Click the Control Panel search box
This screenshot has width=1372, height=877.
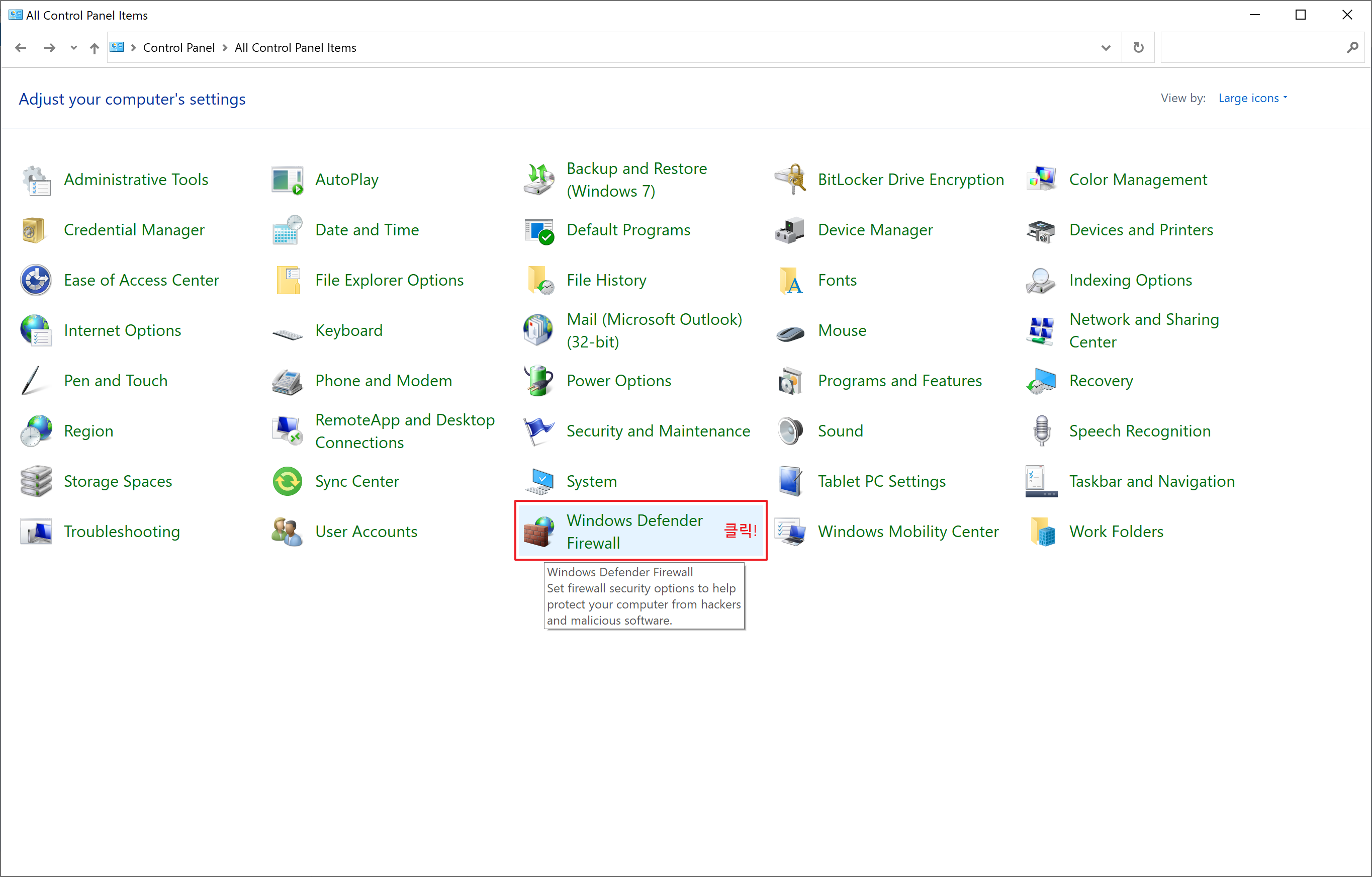tap(1252, 48)
